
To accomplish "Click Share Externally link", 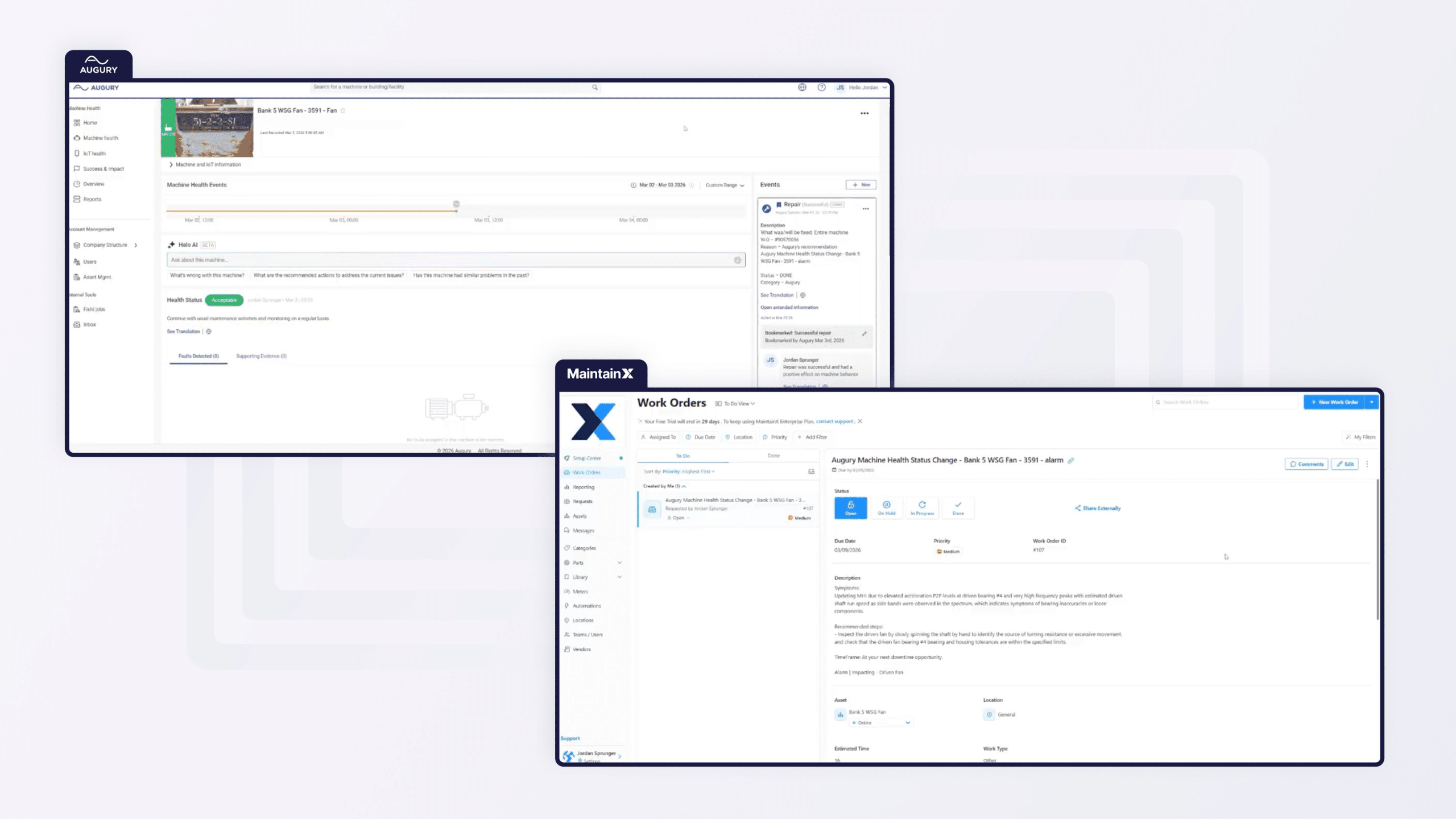I will (1098, 508).
